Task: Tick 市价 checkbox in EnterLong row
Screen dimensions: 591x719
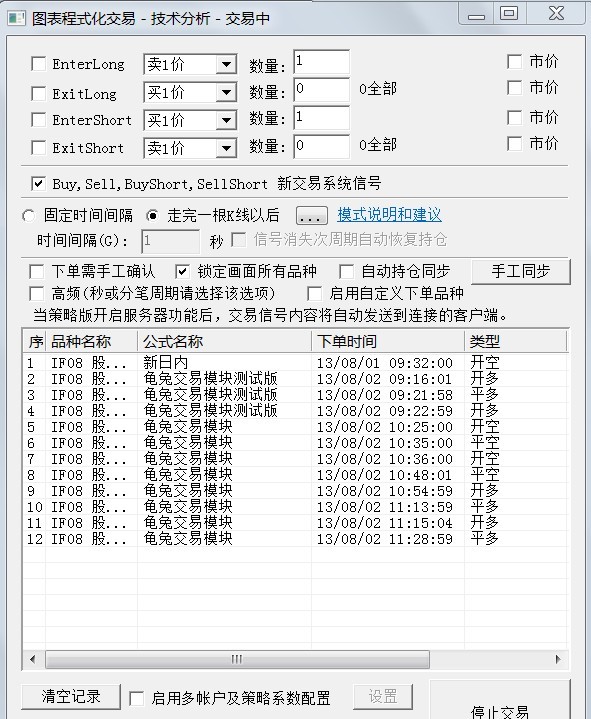Action: pos(514,61)
